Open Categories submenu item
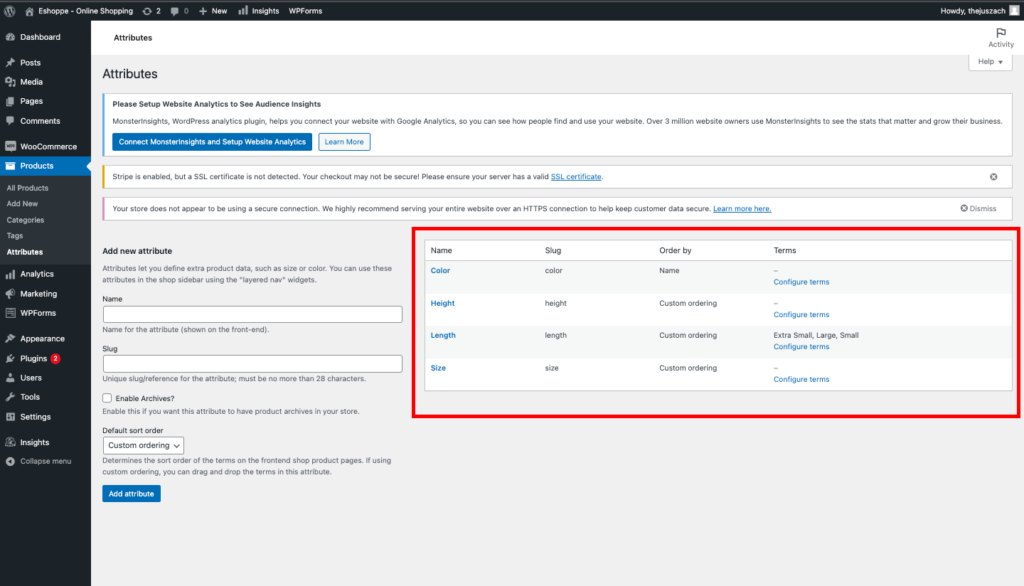The image size is (1024, 586). coord(25,220)
